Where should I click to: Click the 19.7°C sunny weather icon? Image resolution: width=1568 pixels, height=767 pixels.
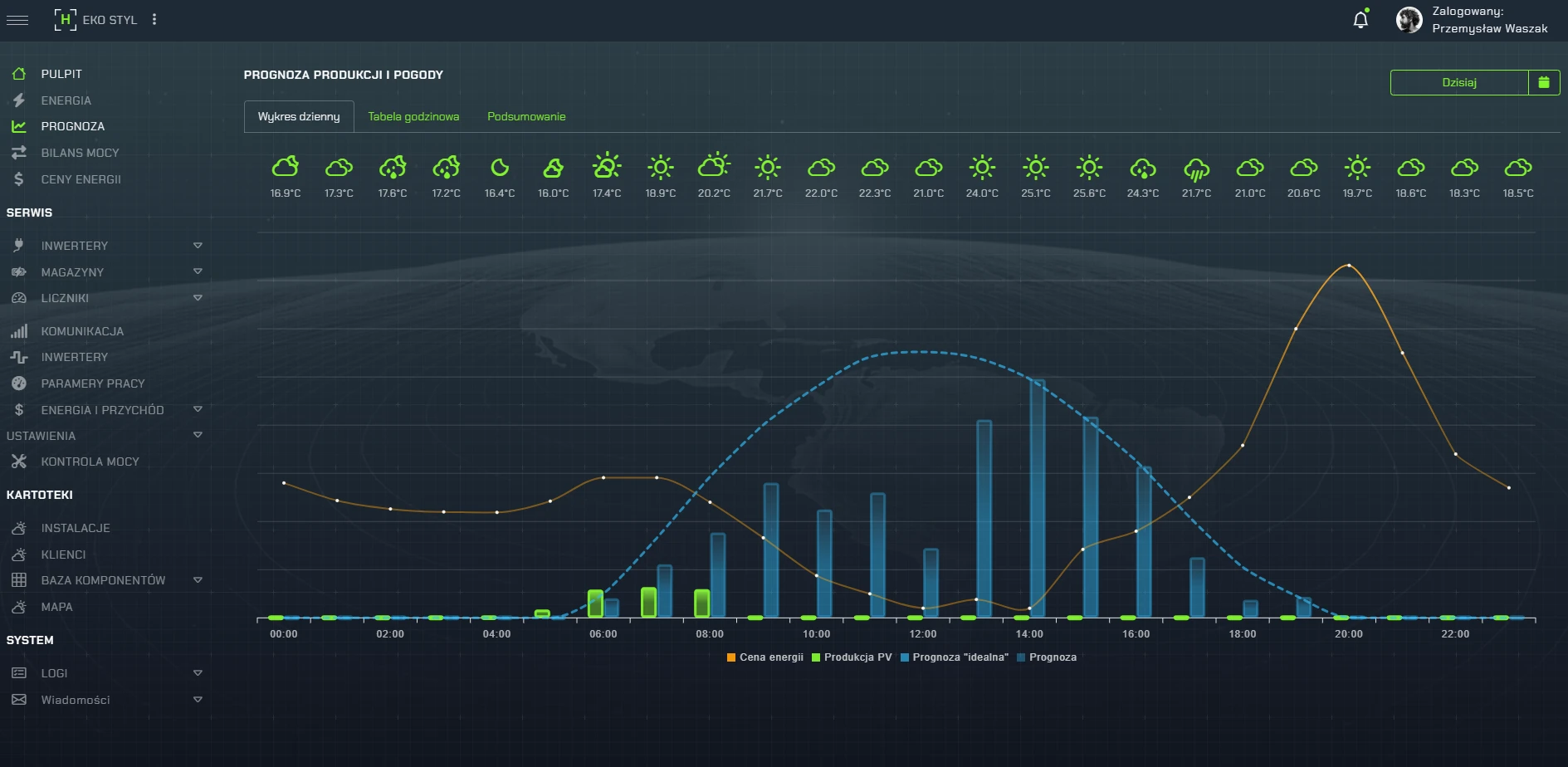[1357, 168]
